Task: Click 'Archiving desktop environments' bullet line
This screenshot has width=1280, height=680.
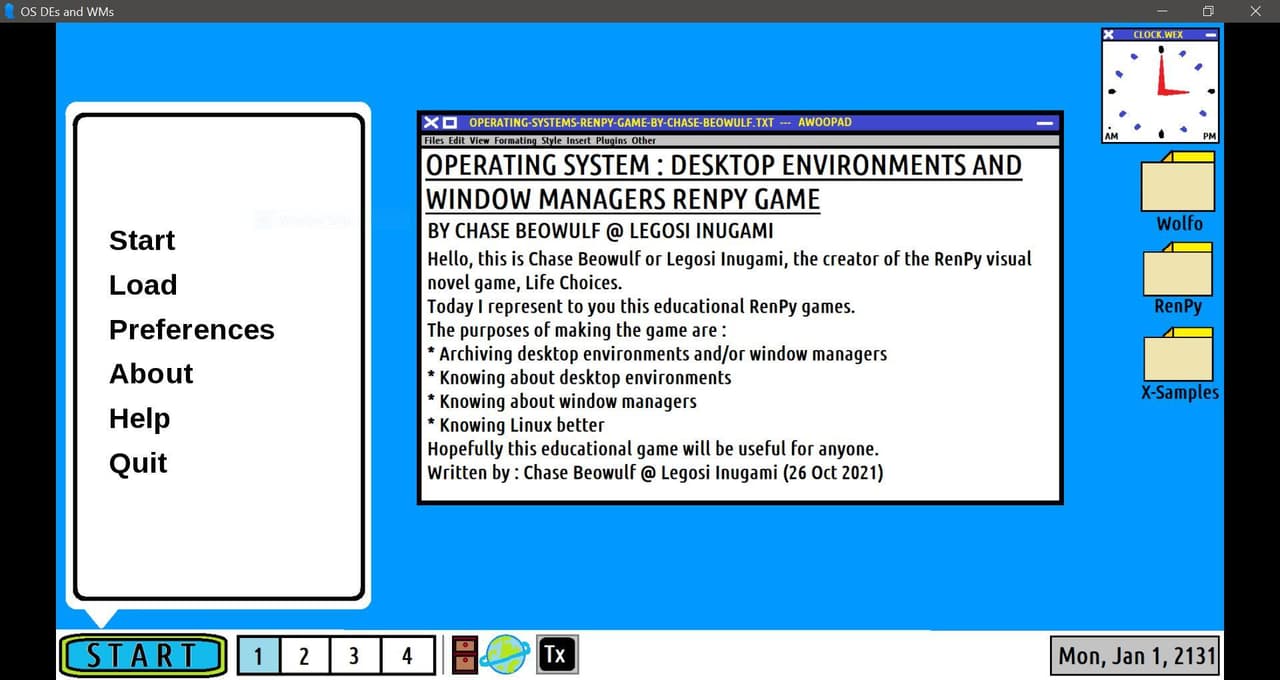Action: pos(657,354)
